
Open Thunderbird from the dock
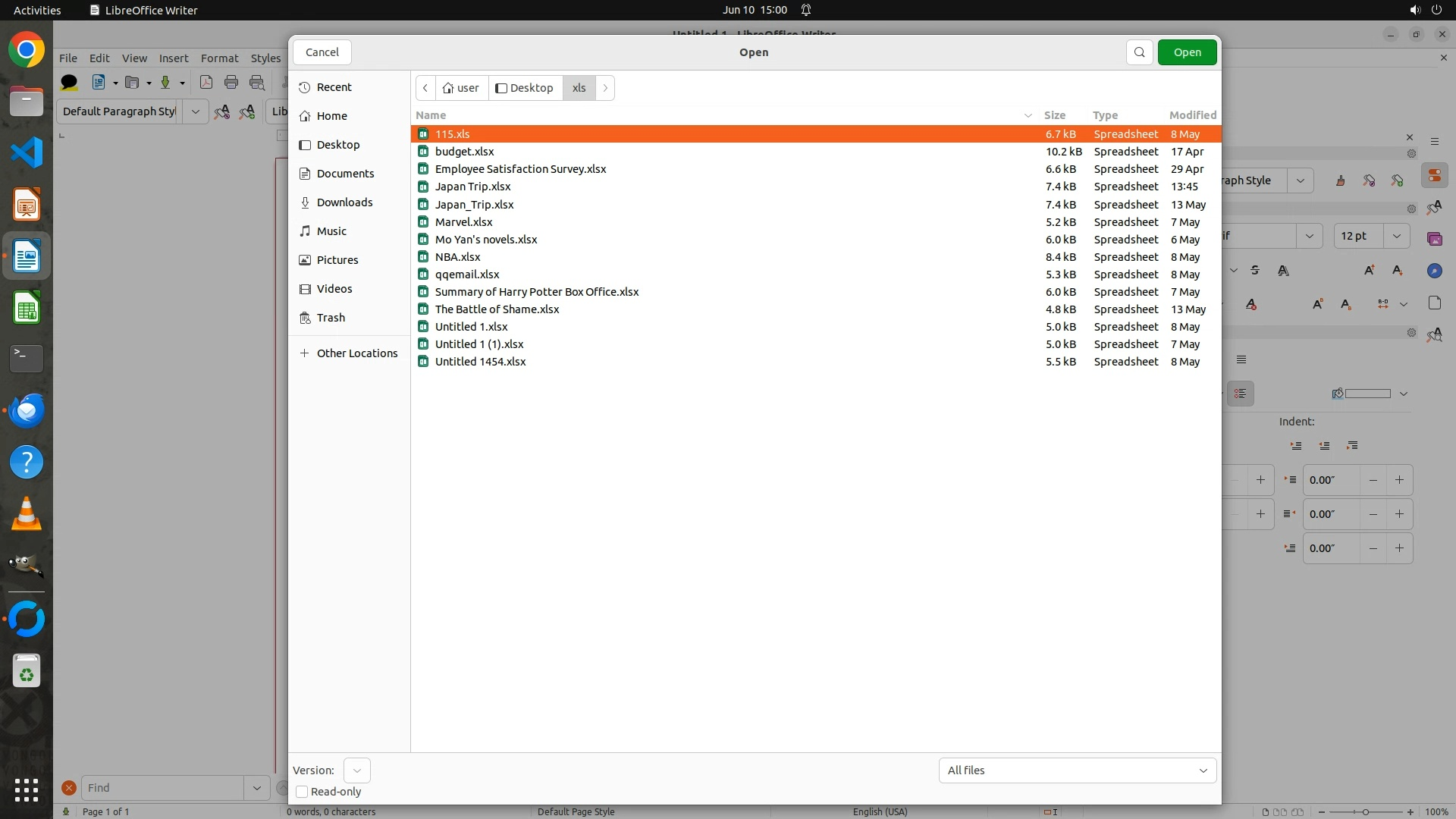27,410
